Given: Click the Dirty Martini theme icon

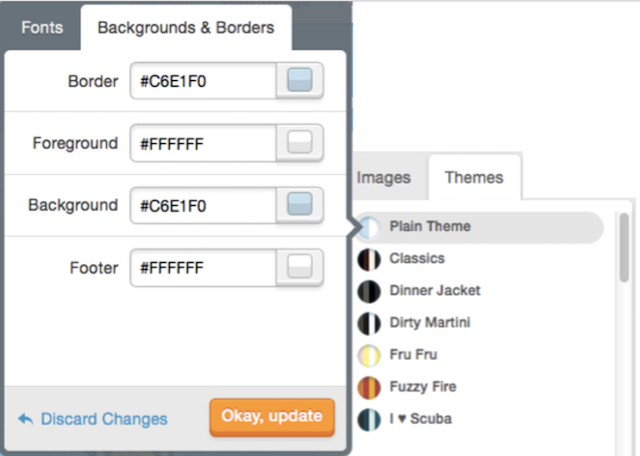Looking at the screenshot, I should tap(369, 323).
